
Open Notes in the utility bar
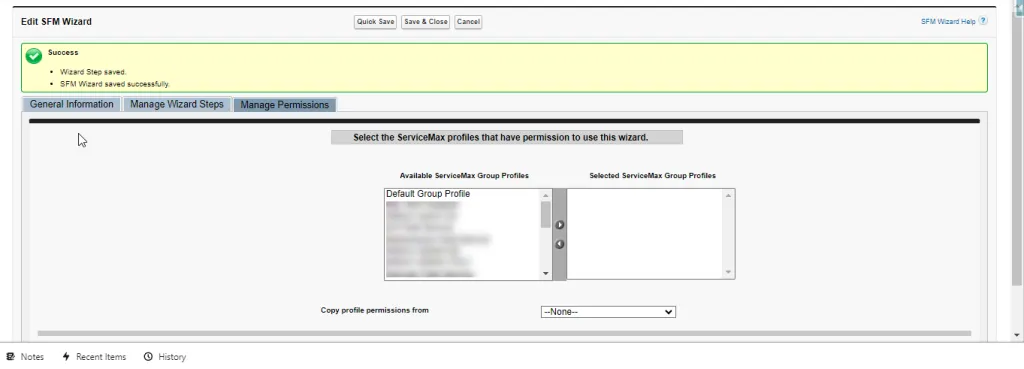pyautogui.click(x=25, y=357)
